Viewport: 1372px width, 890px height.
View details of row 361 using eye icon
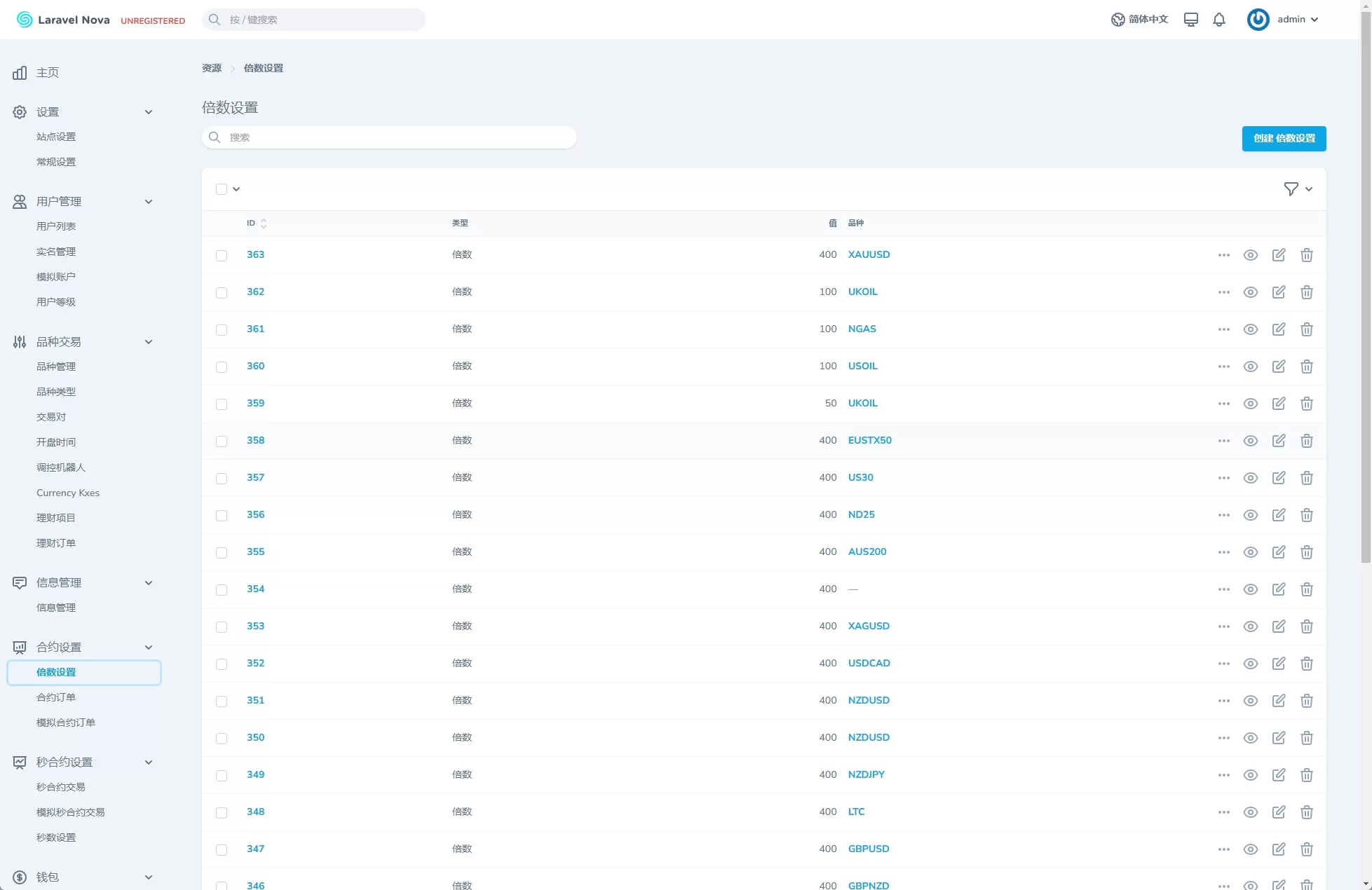(x=1250, y=329)
